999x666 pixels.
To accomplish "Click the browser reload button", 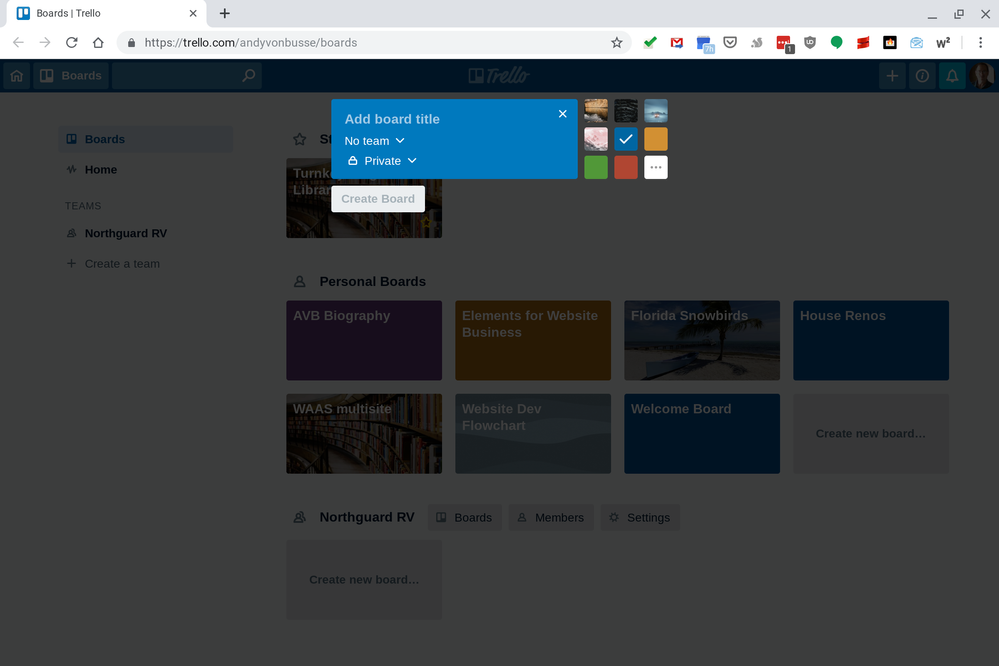I will coord(71,43).
